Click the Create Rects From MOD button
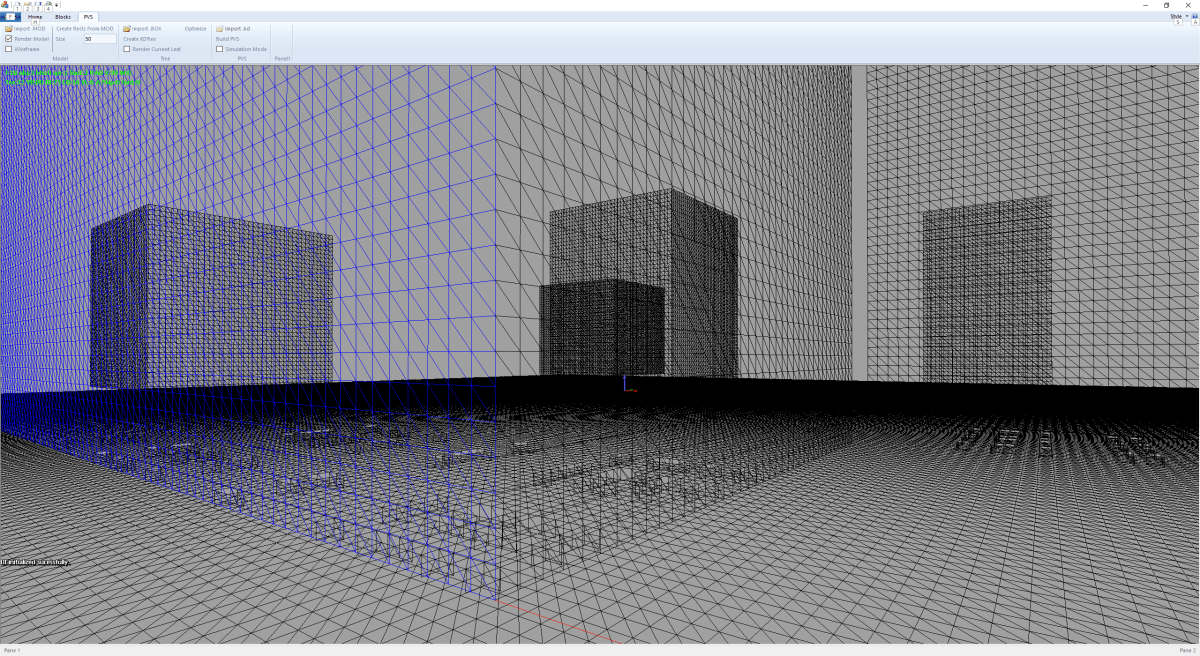Screen dimensions: 1200x656 85,28
